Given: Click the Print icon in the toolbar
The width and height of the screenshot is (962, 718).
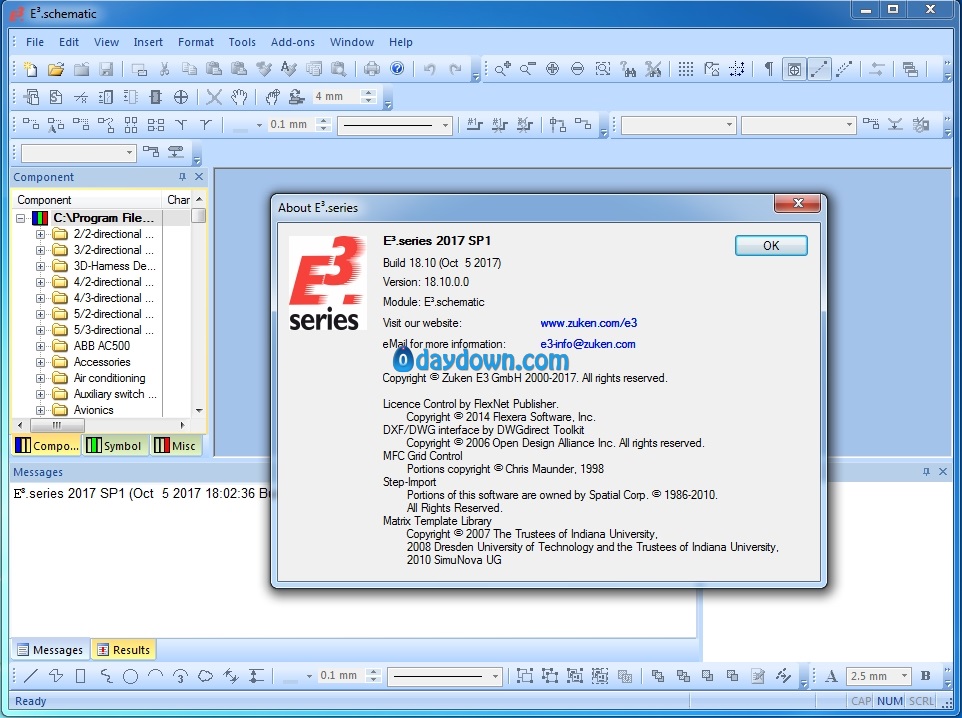Looking at the screenshot, I should (372, 69).
